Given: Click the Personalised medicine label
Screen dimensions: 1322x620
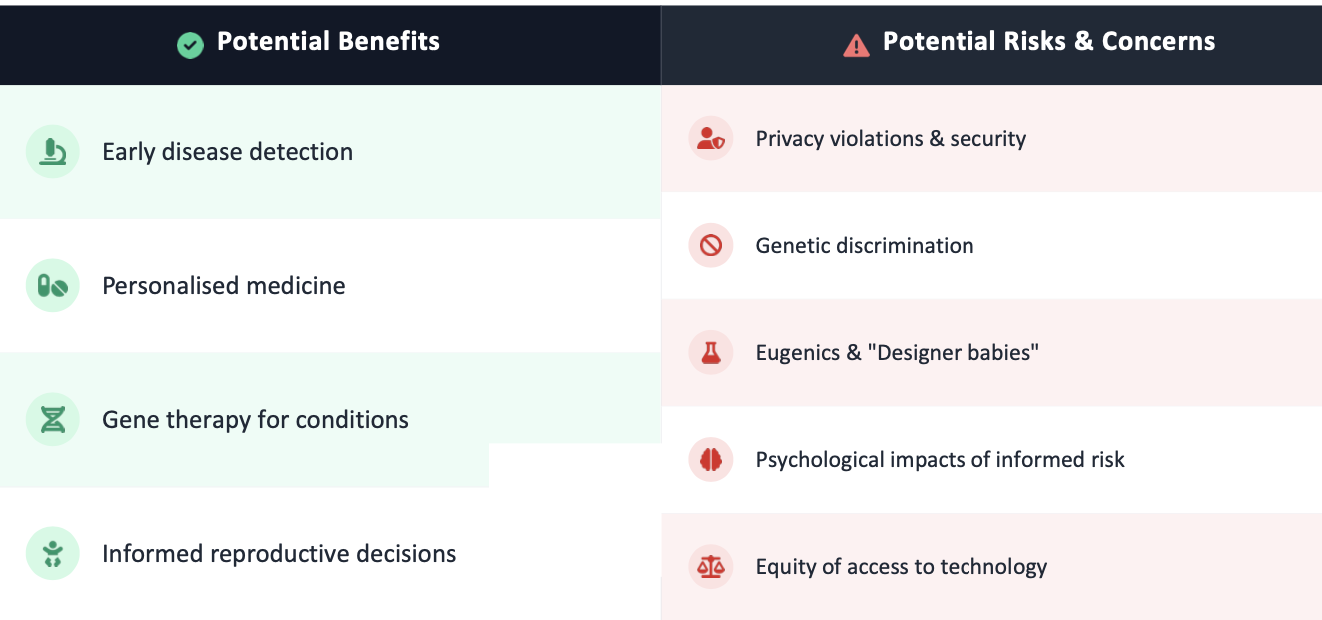Looking at the screenshot, I should (224, 286).
